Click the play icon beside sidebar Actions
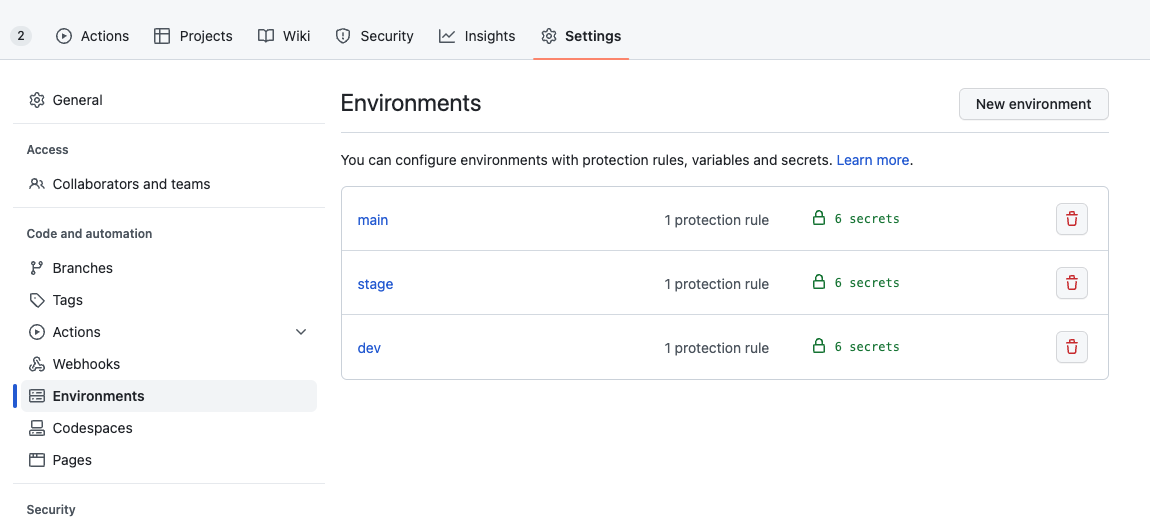Viewport: 1150px width, 519px height. click(37, 332)
